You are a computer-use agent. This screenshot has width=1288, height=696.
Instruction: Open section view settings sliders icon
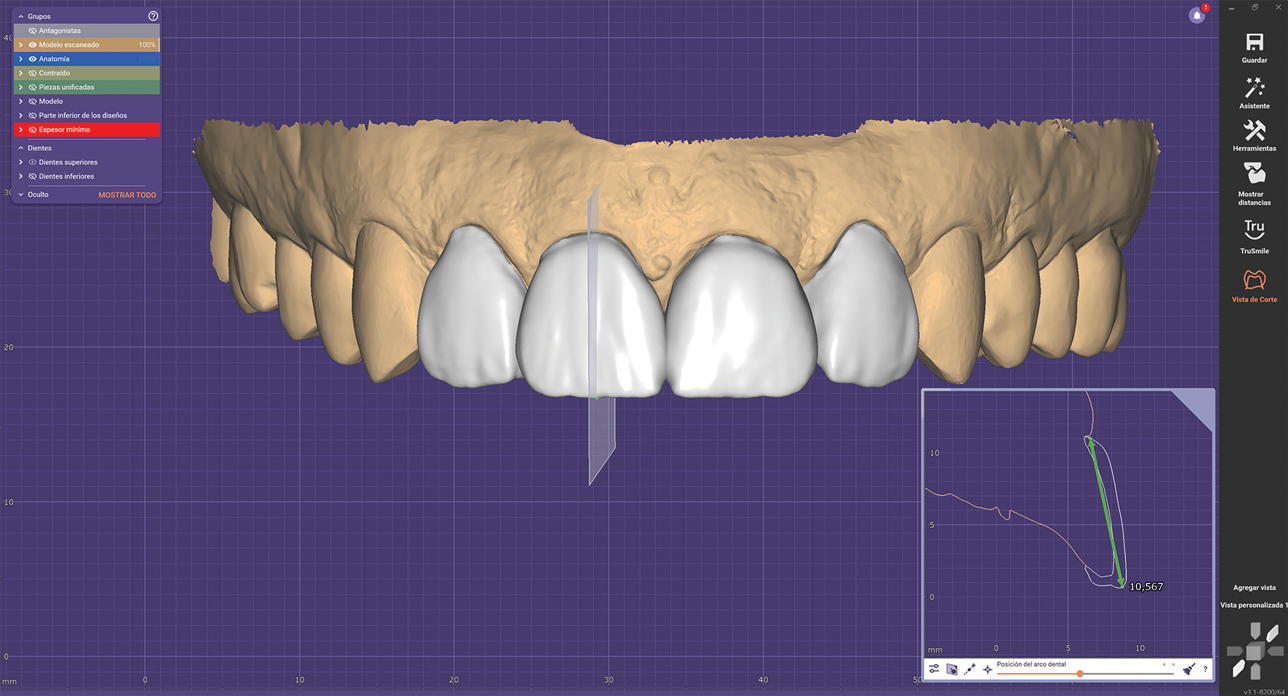point(934,669)
